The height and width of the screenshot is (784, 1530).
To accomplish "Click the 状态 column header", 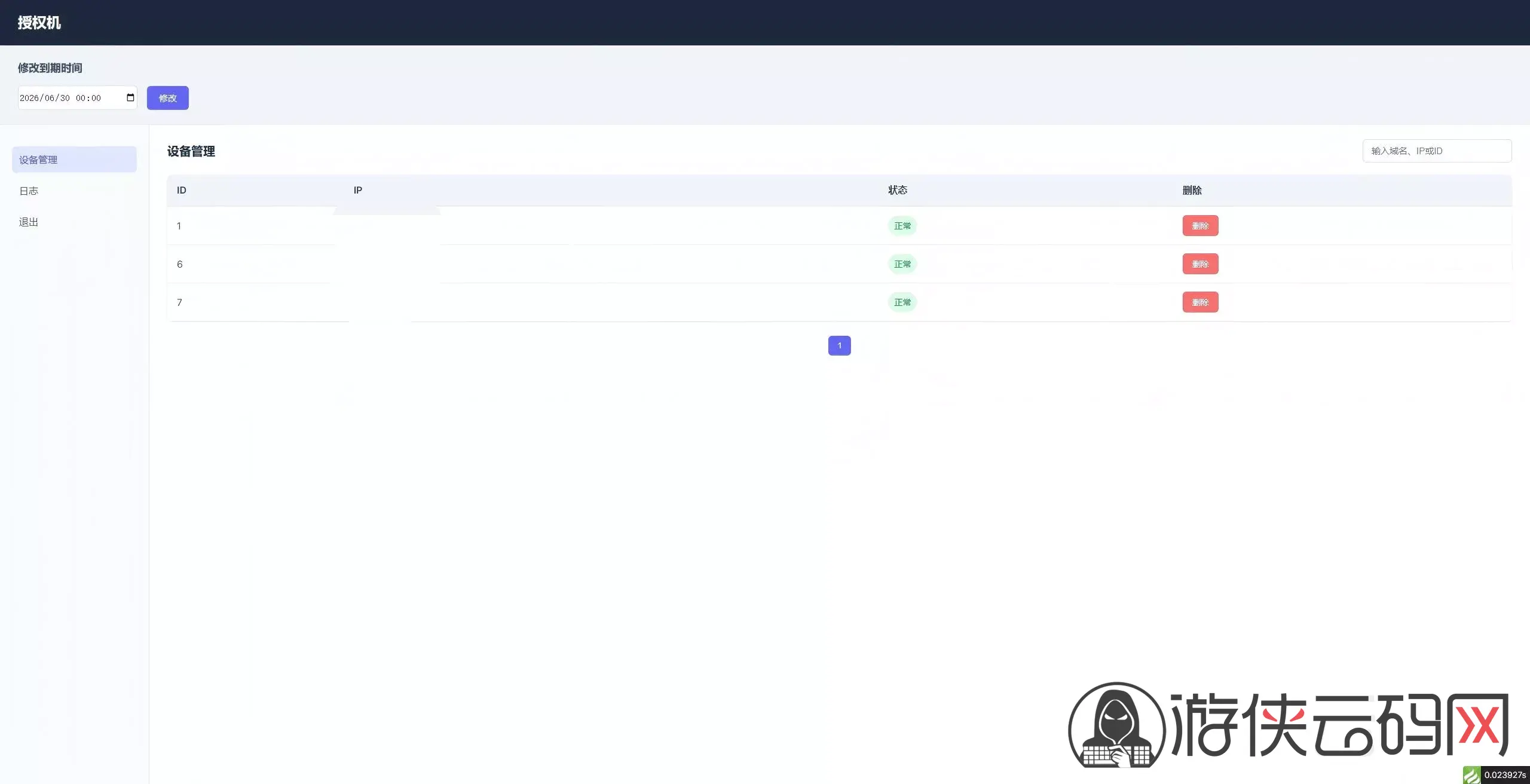I will (898, 190).
